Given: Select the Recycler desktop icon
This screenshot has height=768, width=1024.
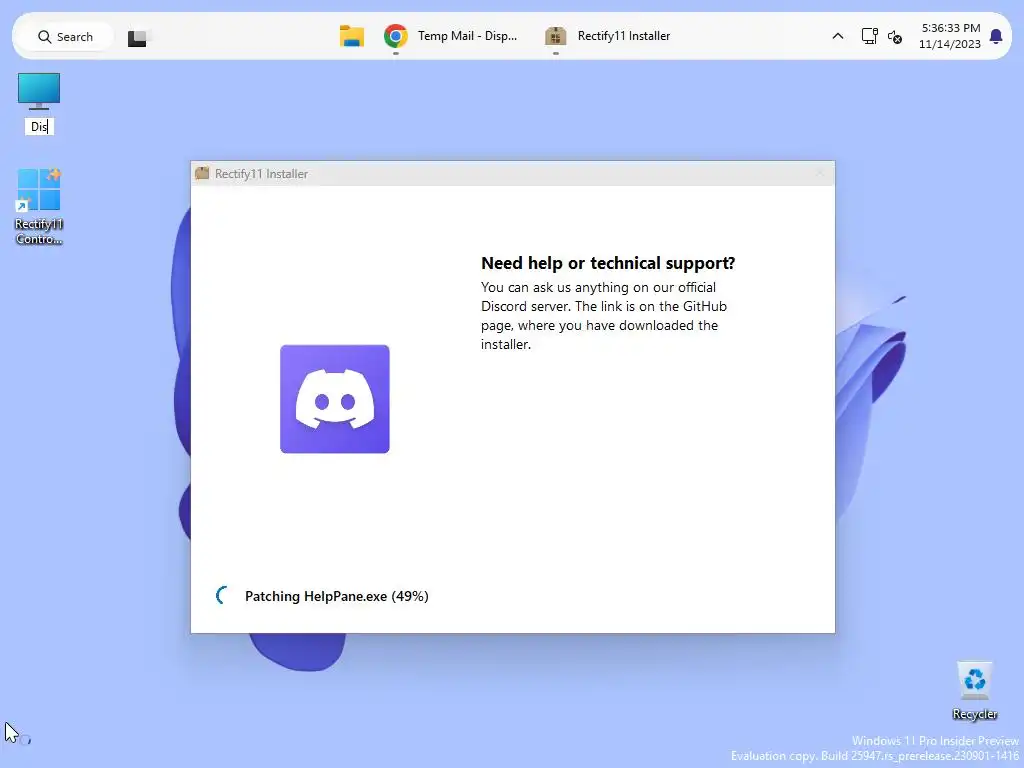Looking at the screenshot, I should click(x=974, y=691).
